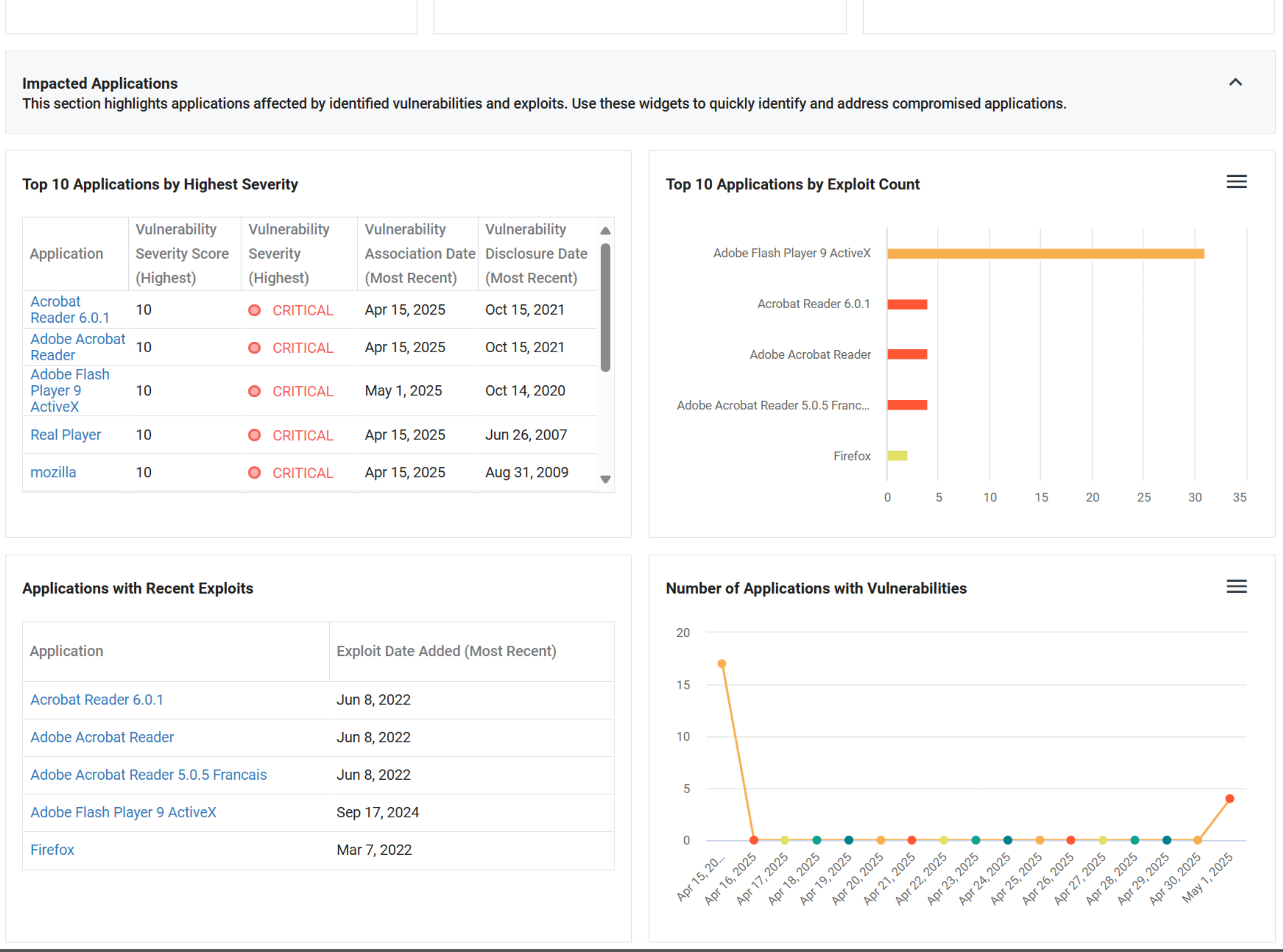This screenshot has width=1283, height=952.
Task: Click Vulnerability Severity Score column header
Action: click(x=182, y=254)
